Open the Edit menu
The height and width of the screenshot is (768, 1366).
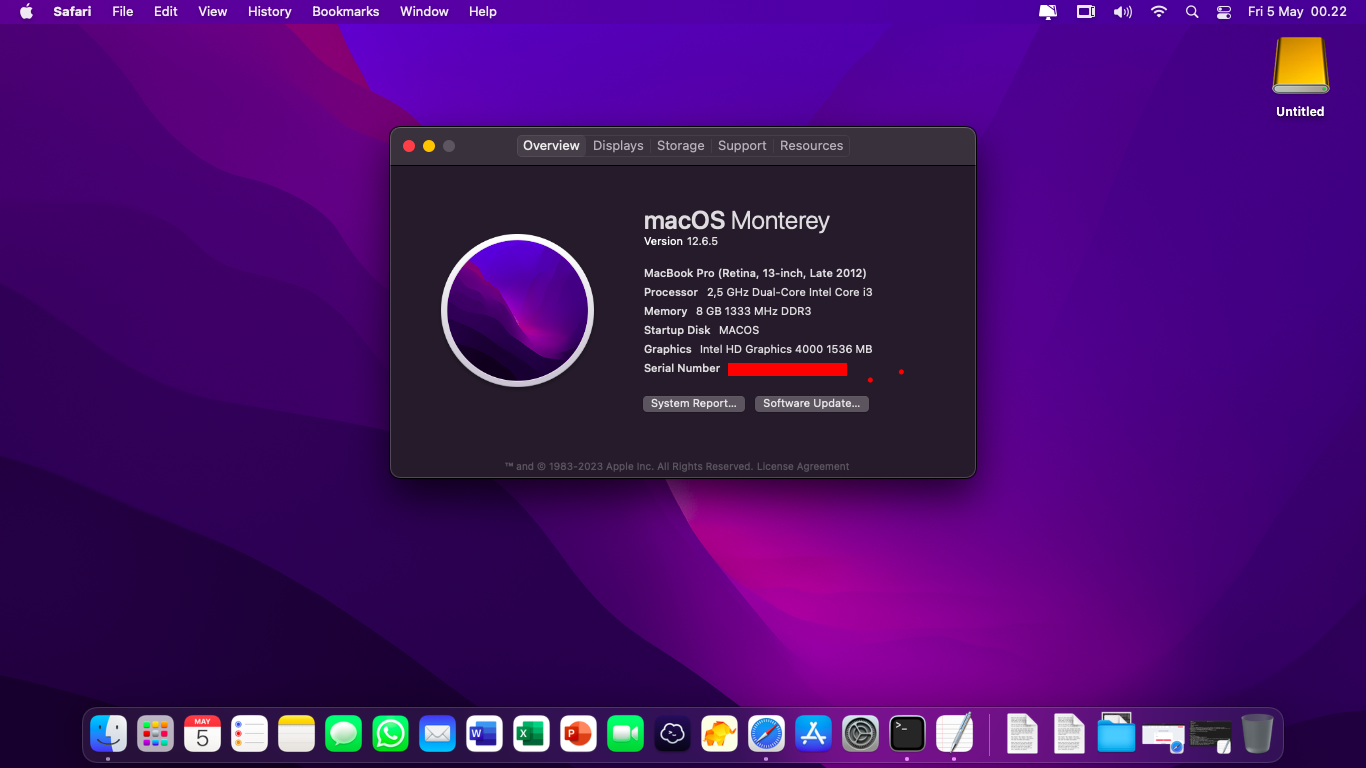point(166,12)
